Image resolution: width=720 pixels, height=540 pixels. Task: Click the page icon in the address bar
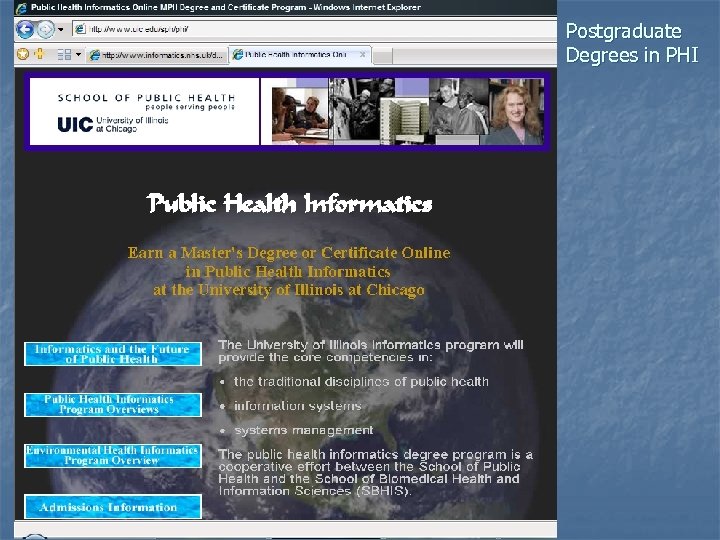pos(80,29)
